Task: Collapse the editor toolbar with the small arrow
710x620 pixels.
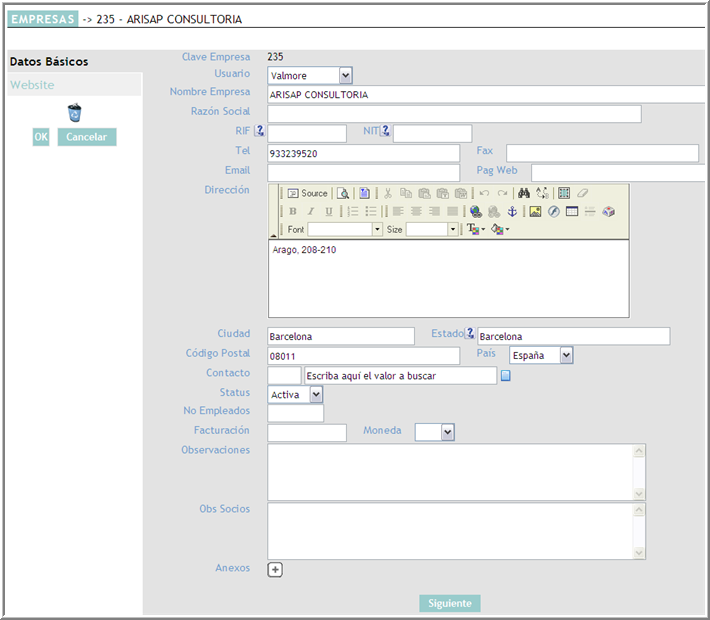Action: (x=273, y=236)
